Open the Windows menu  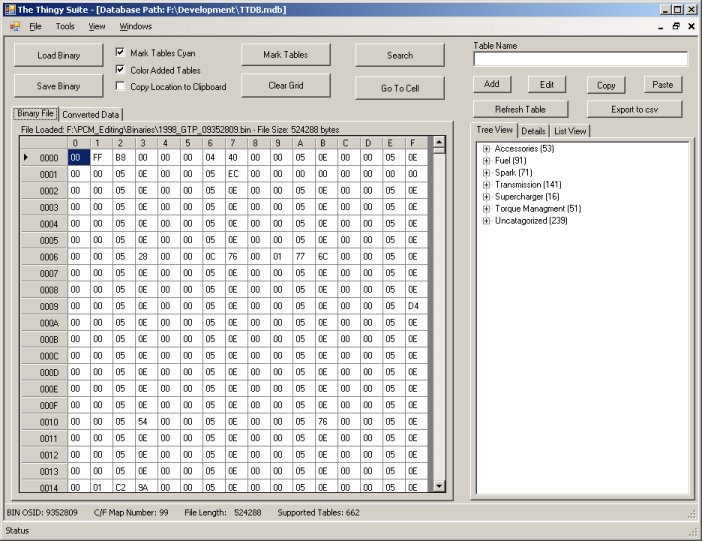coord(135,26)
